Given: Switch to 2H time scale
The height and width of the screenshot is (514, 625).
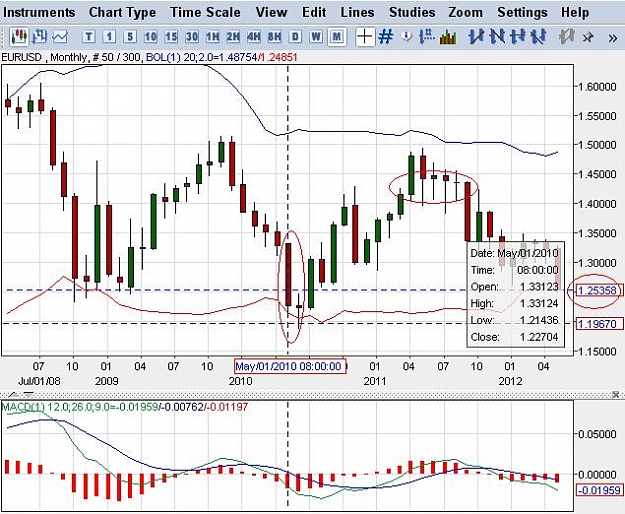Looking at the screenshot, I should pos(233,37).
